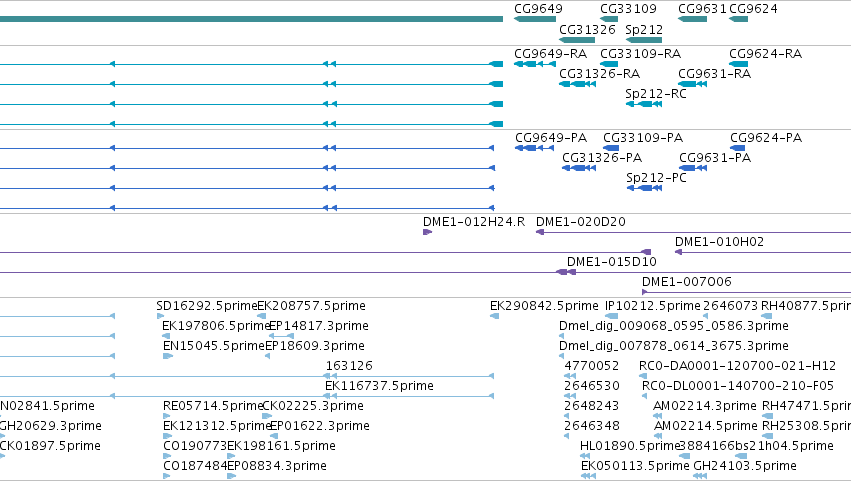Select BAC end DME1-012H24.R
The width and height of the screenshot is (851, 481).
(x=474, y=222)
